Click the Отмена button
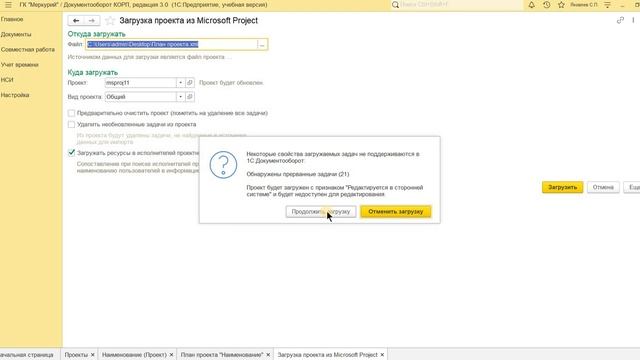The width and height of the screenshot is (640, 360). (603, 187)
